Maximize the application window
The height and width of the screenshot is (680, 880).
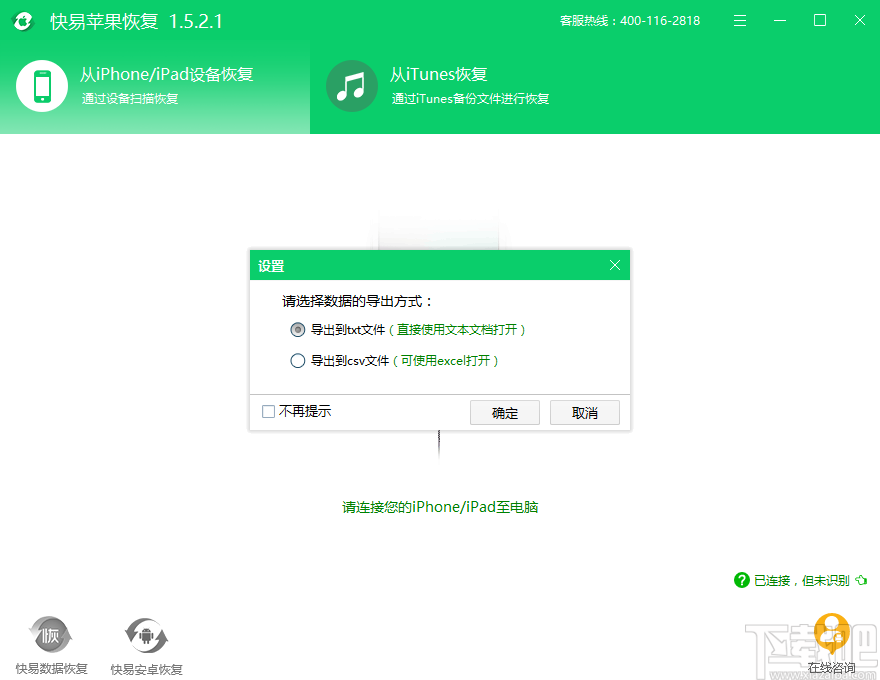pos(820,21)
